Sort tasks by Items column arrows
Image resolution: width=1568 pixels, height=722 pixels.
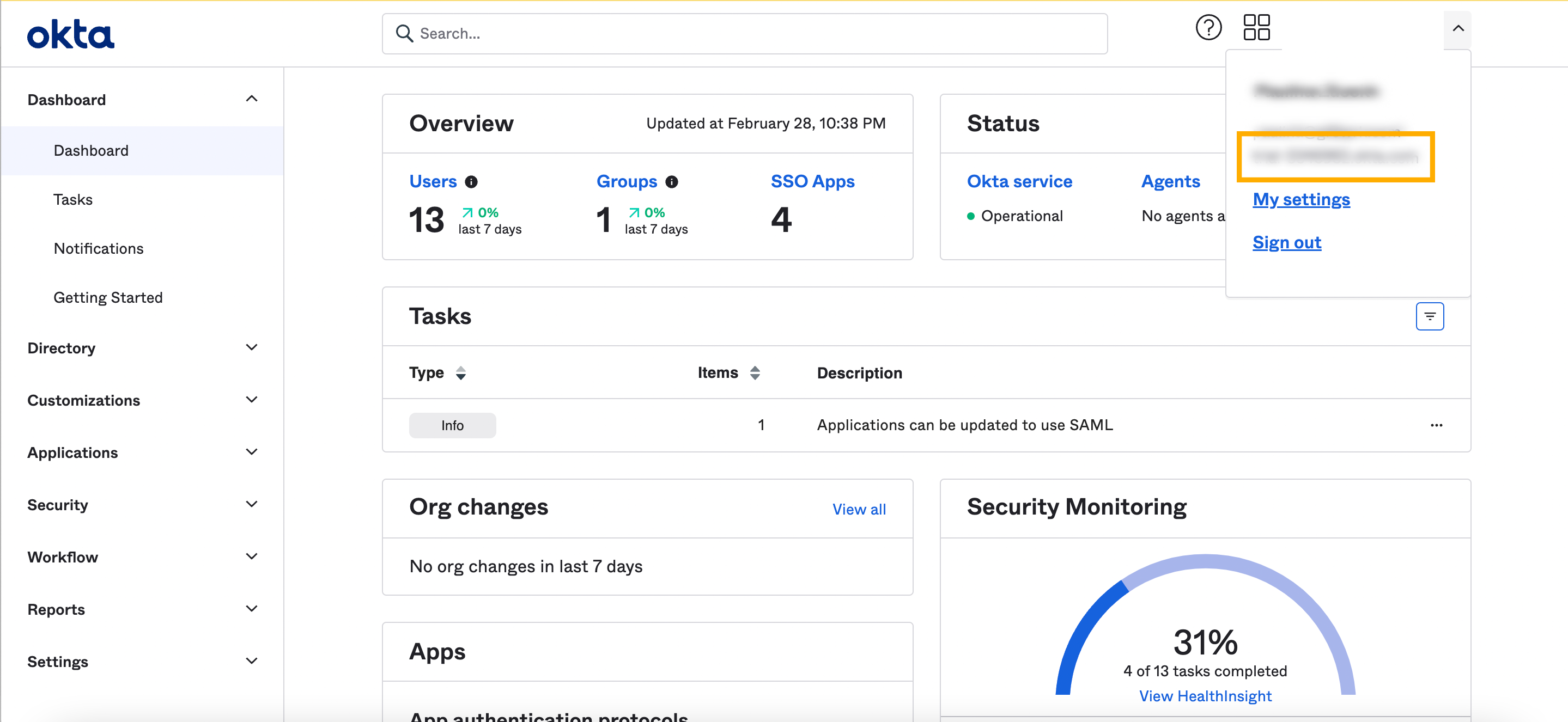coord(755,373)
